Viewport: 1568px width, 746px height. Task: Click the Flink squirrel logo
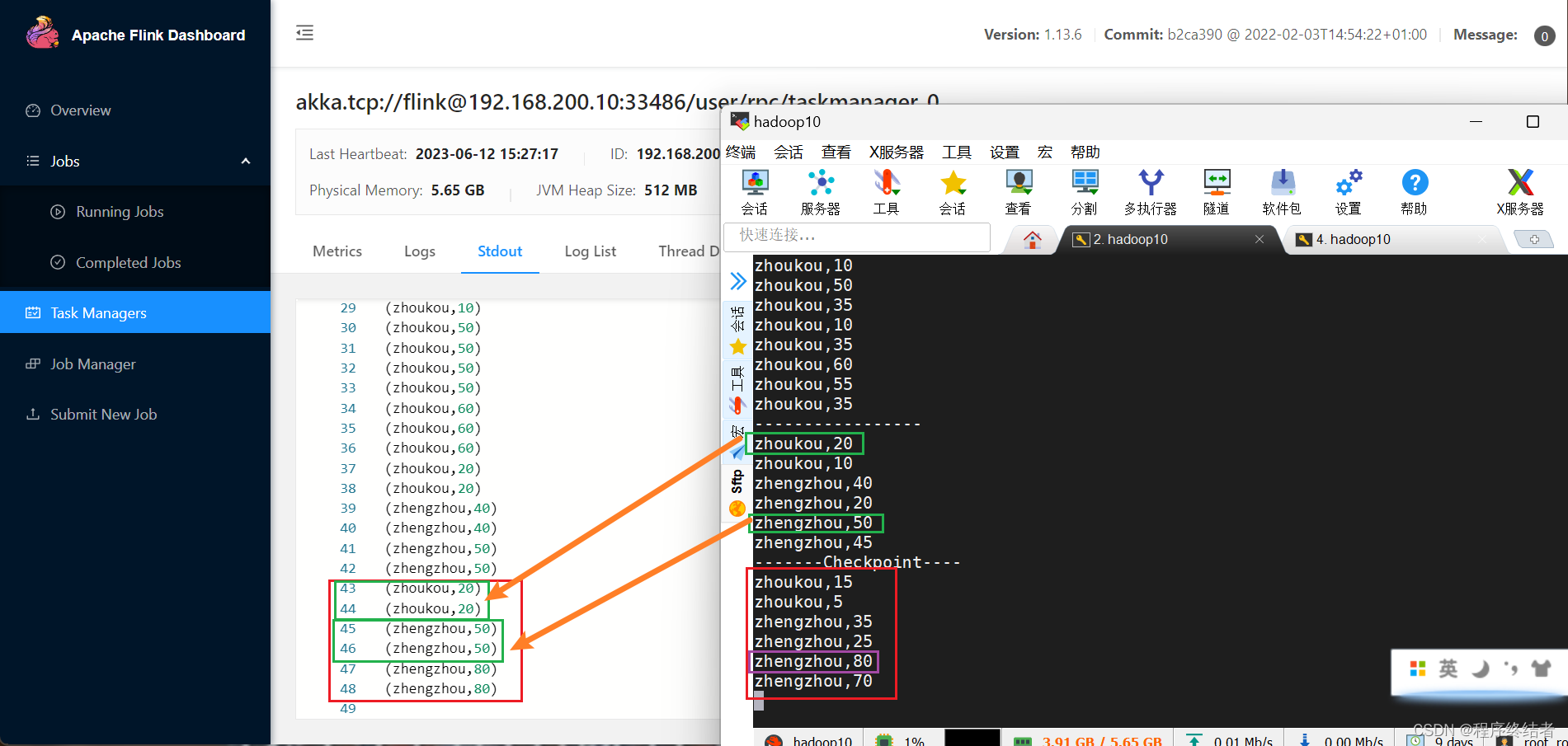tap(41, 33)
